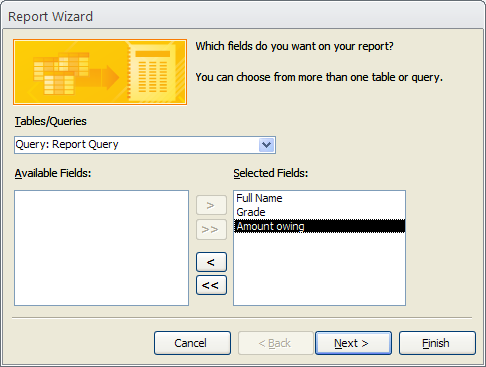
Task: Select the highlighted Amount owing field
Action: (x=319, y=226)
